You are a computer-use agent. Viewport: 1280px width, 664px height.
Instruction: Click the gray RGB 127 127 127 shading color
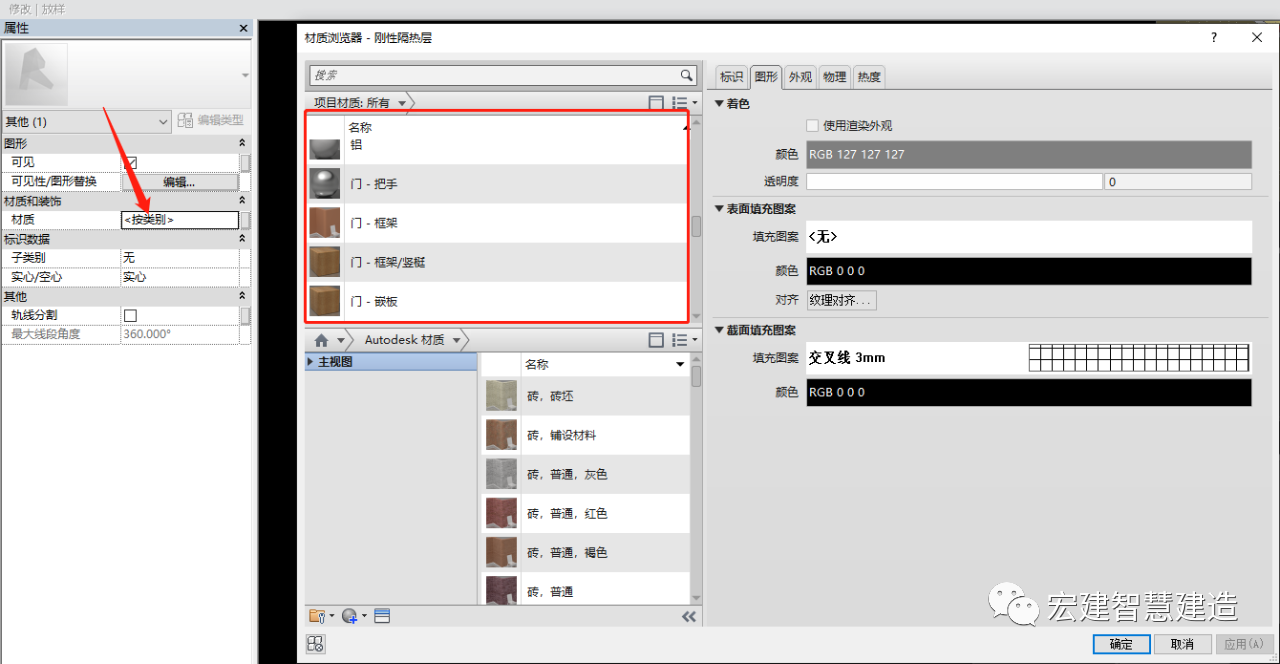coord(1029,154)
